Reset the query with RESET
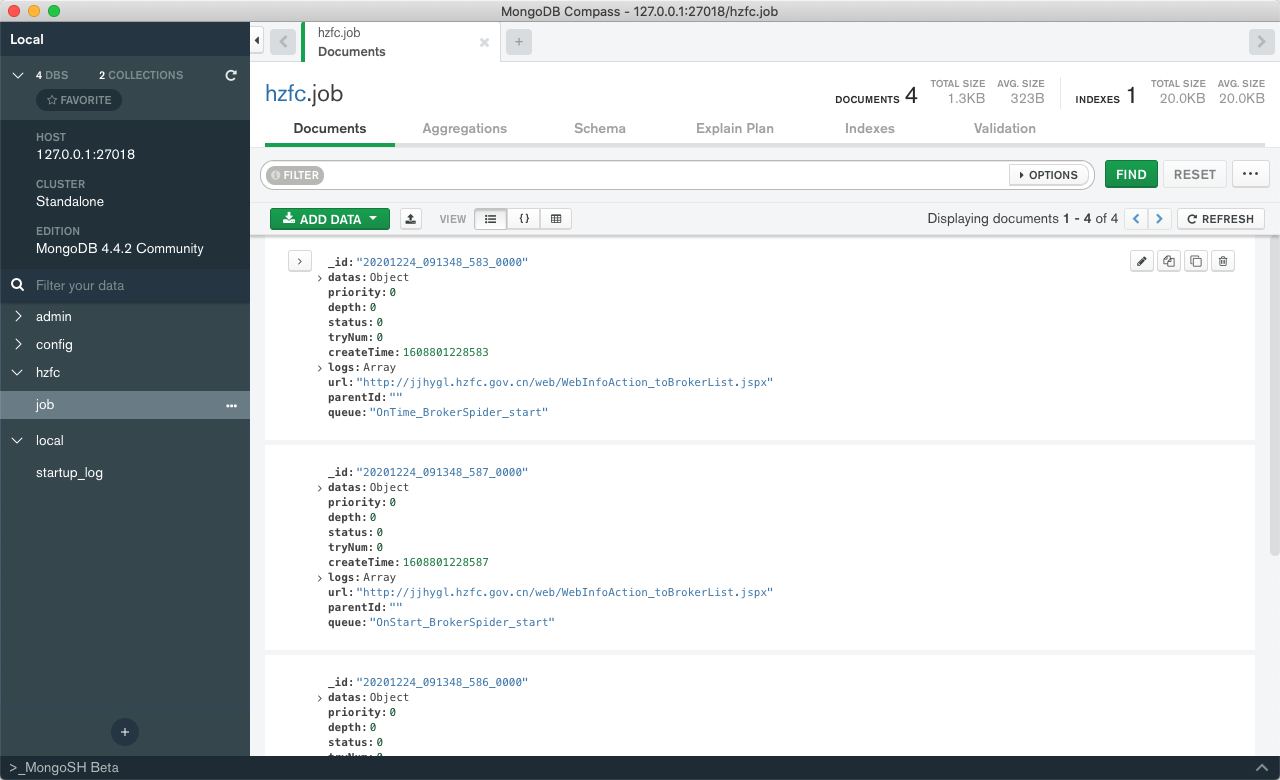This screenshot has height=780, width=1280. pyautogui.click(x=1195, y=174)
